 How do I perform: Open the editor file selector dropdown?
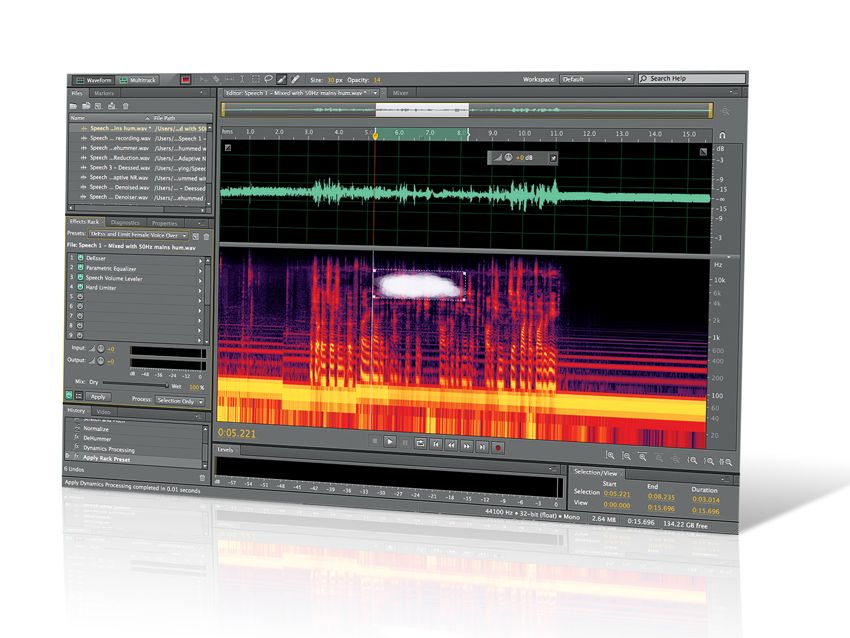tap(375, 93)
